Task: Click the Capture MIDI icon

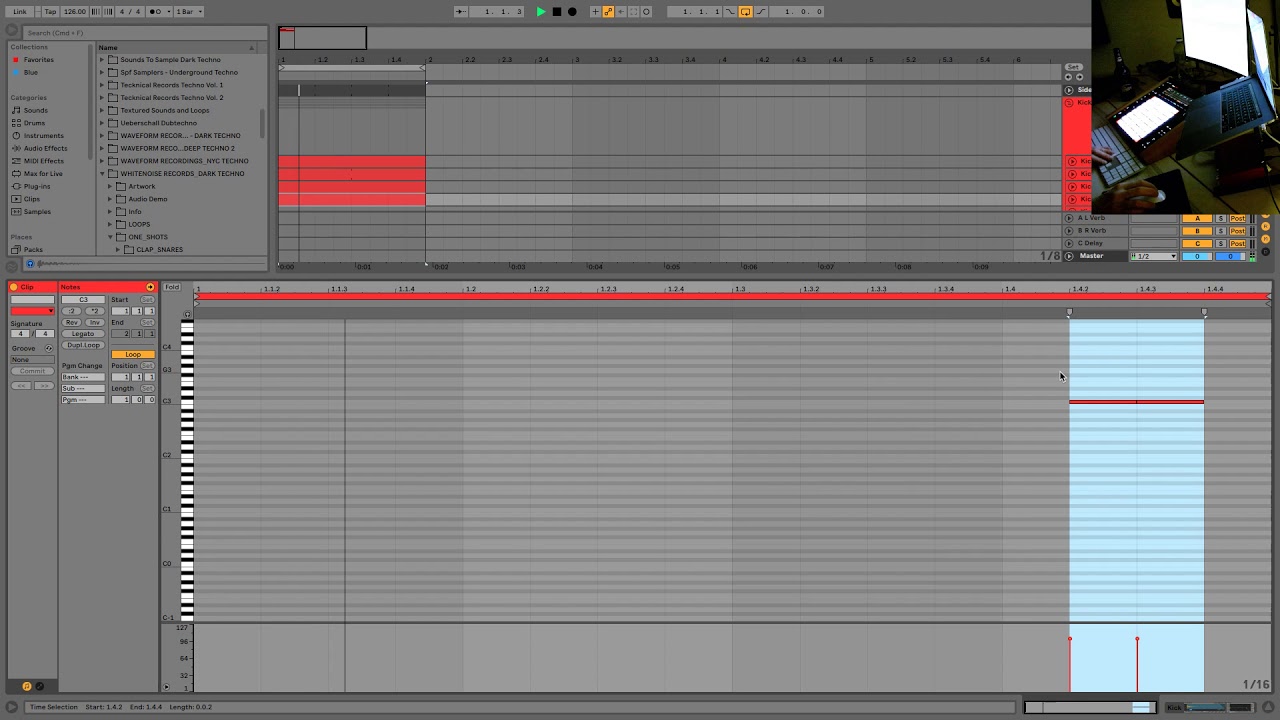Action: pyautogui.click(x=633, y=12)
